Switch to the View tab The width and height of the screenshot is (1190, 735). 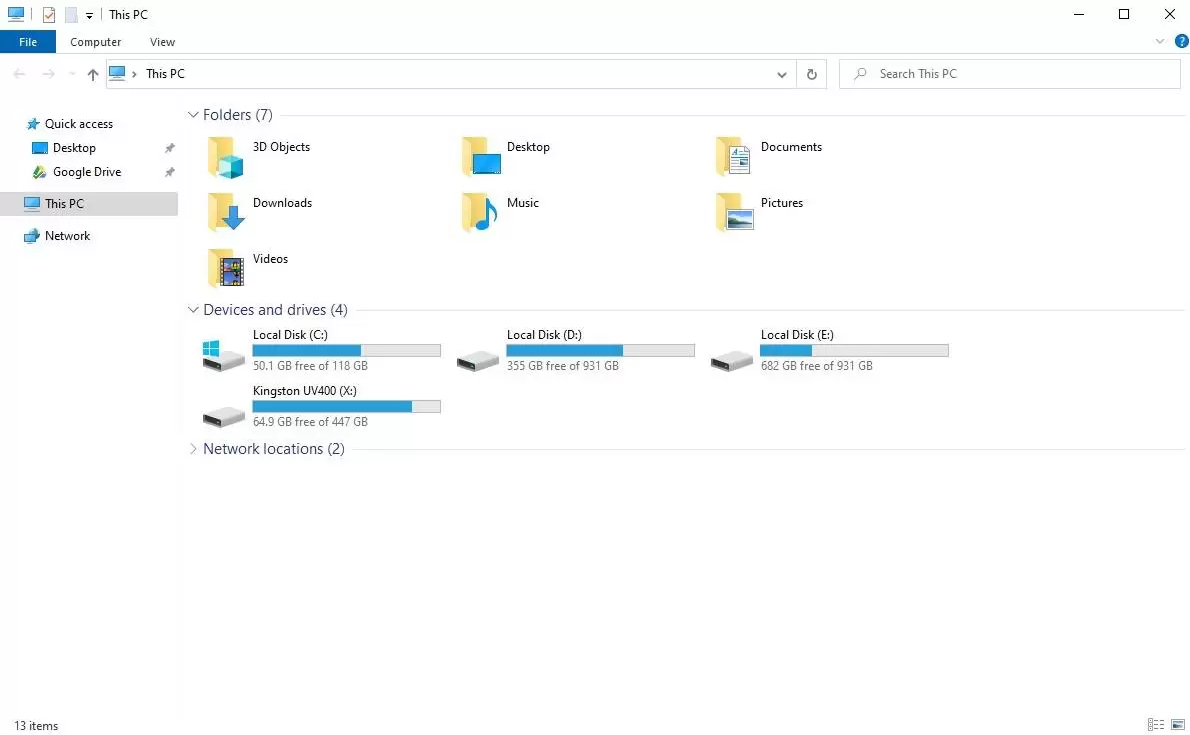click(x=162, y=41)
